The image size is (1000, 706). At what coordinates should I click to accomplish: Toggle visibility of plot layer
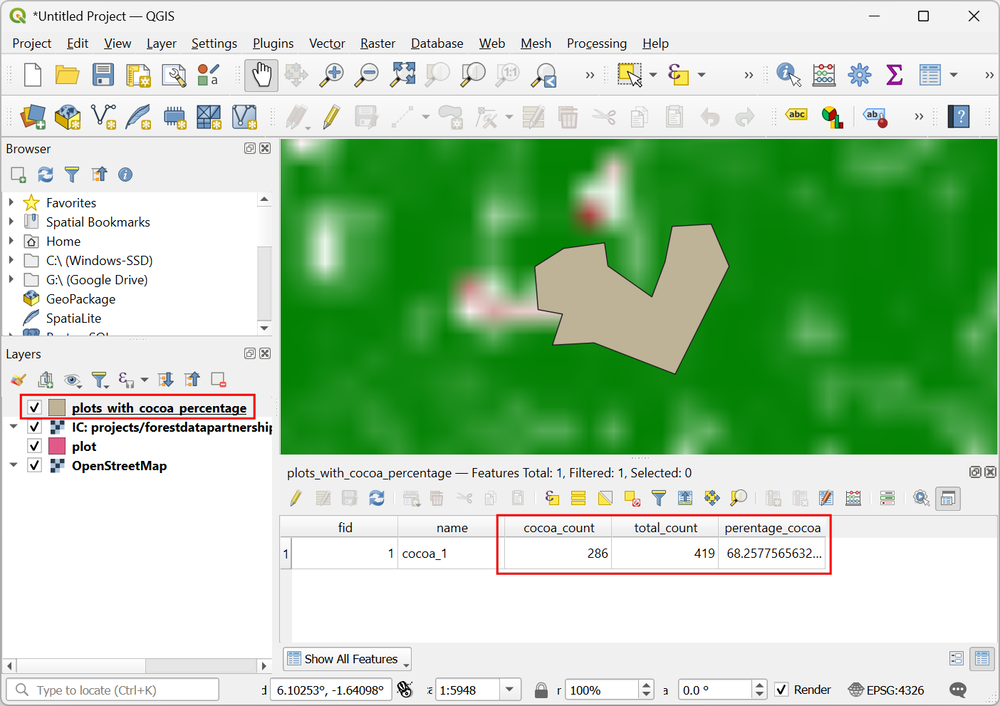[34, 446]
